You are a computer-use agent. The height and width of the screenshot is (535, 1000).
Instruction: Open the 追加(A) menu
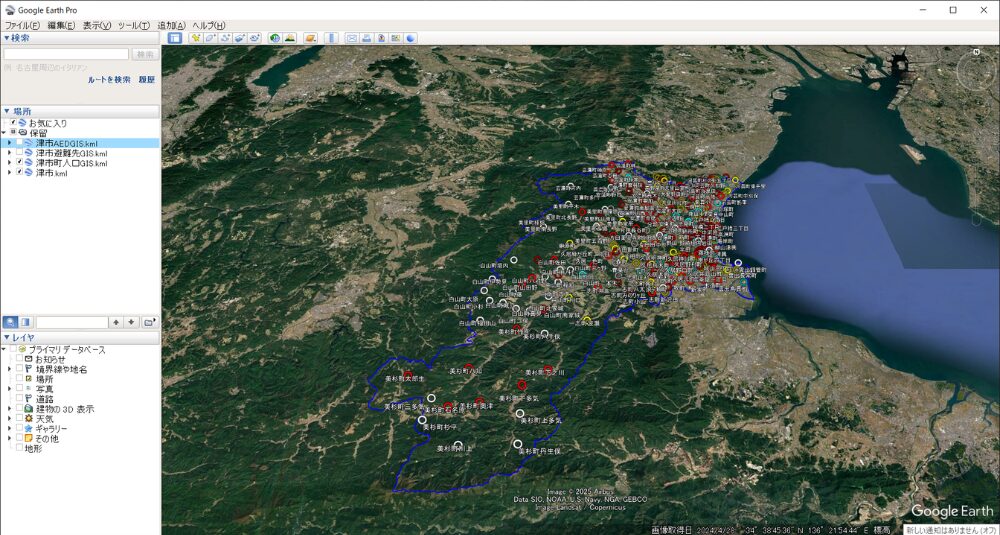171,25
